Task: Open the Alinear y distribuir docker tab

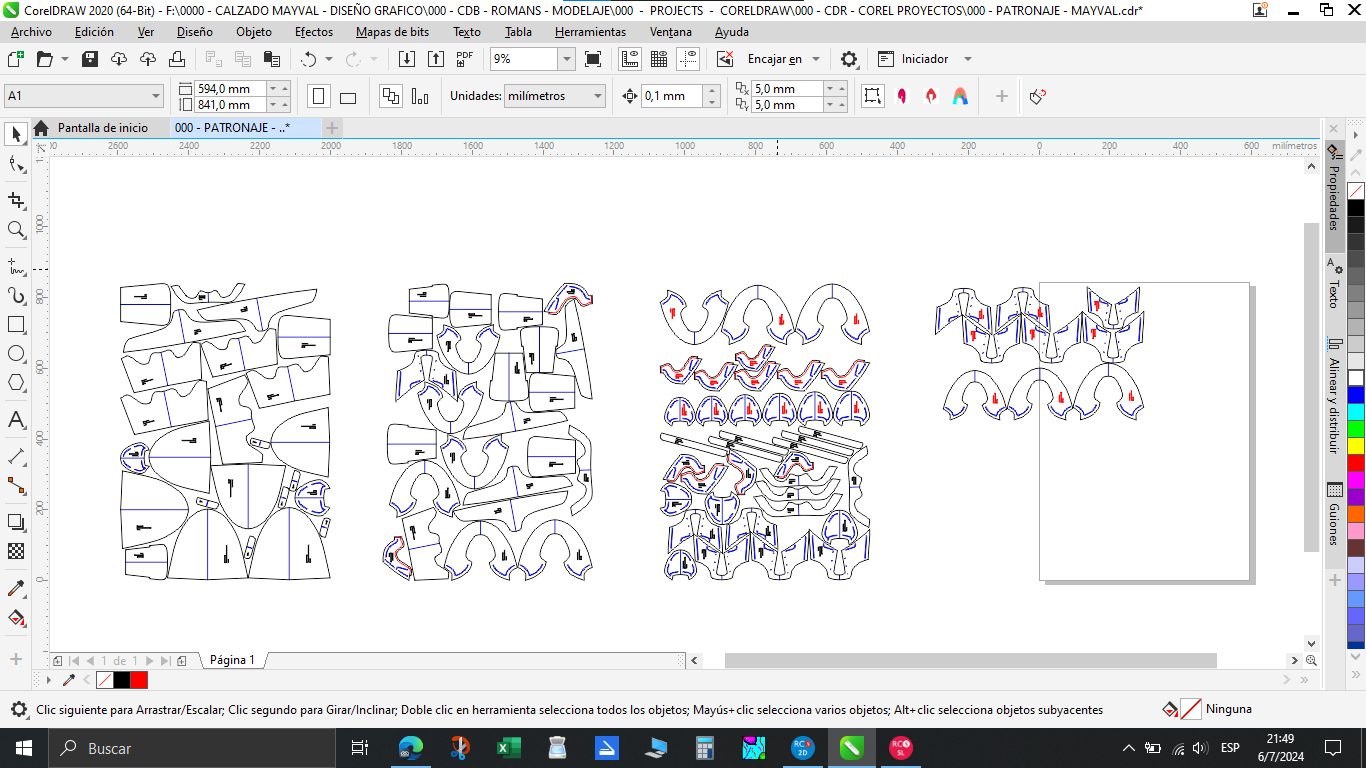Action: (1334, 395)
